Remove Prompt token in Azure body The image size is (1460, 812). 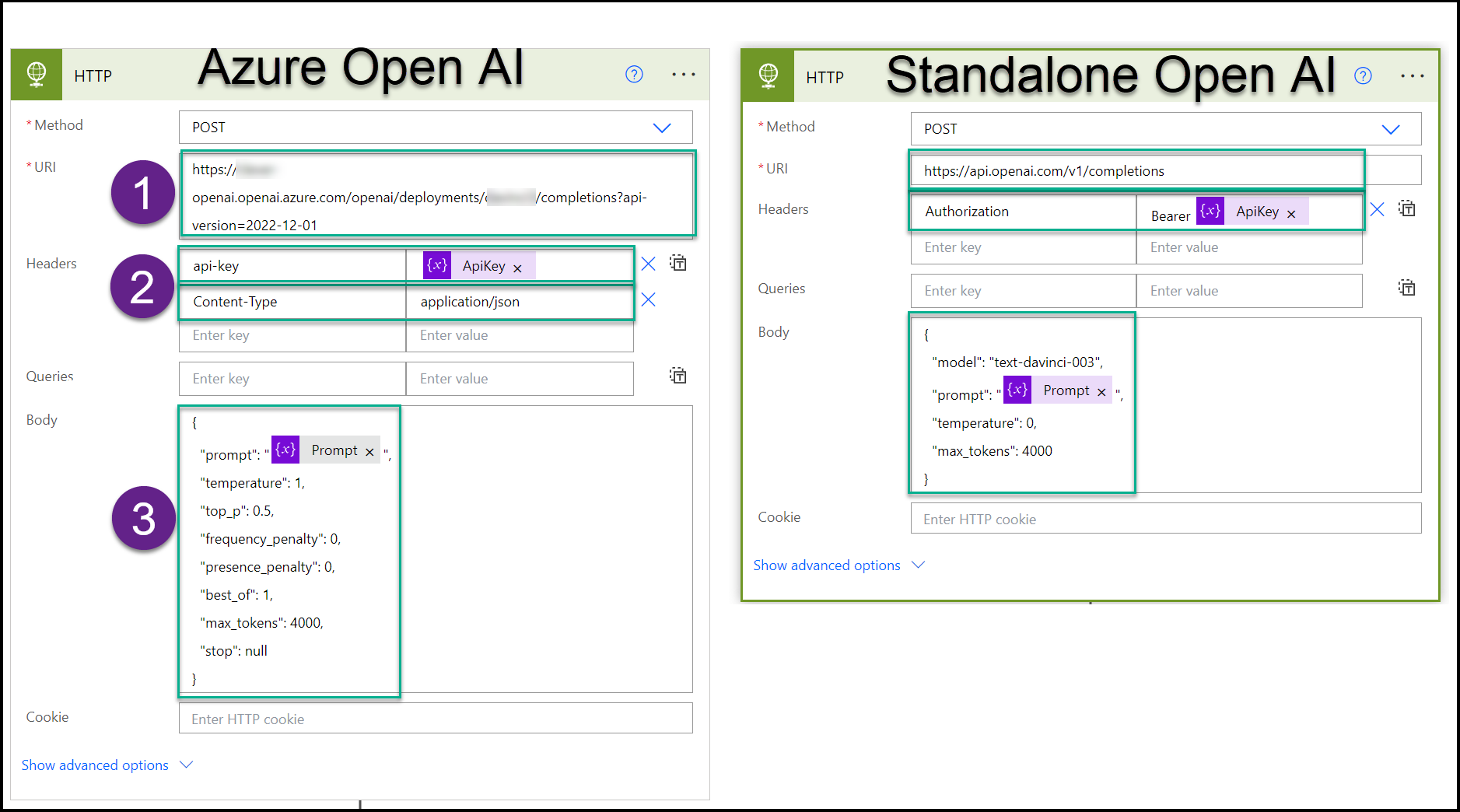pos(369,453)
